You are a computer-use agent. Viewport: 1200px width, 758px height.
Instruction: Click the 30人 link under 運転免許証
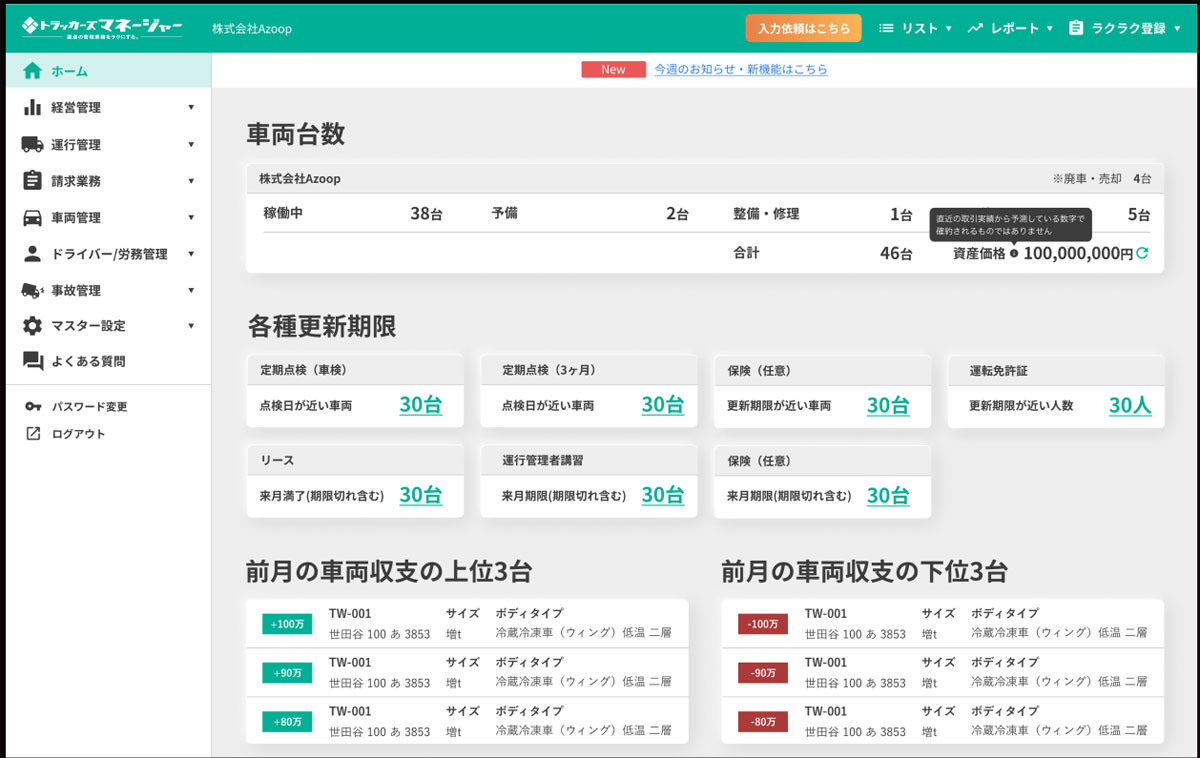1129,405
